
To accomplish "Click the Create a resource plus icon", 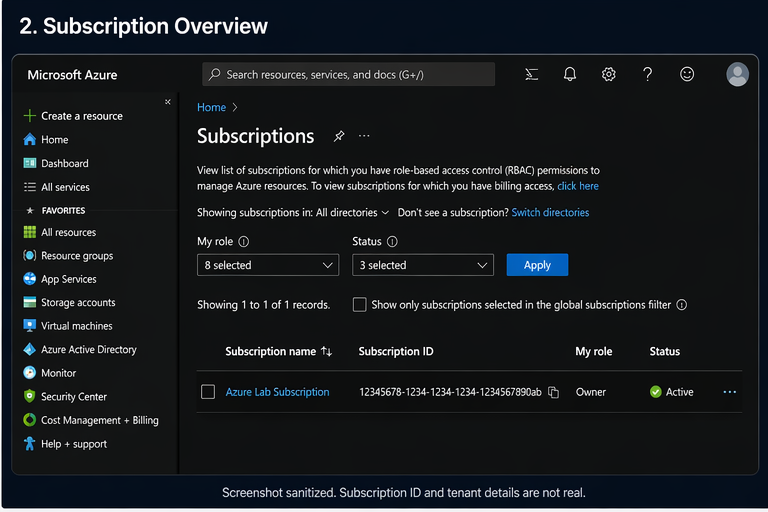I will coord(29,116).
